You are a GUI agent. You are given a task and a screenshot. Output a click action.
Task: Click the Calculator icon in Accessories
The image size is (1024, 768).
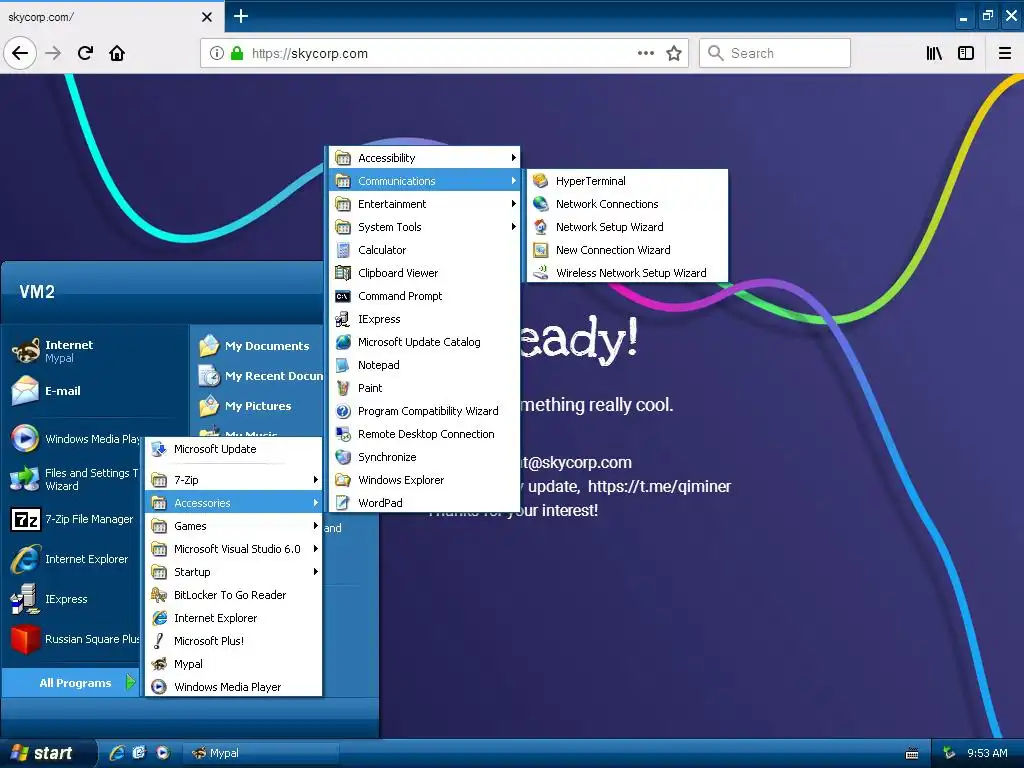click(343, 250)
